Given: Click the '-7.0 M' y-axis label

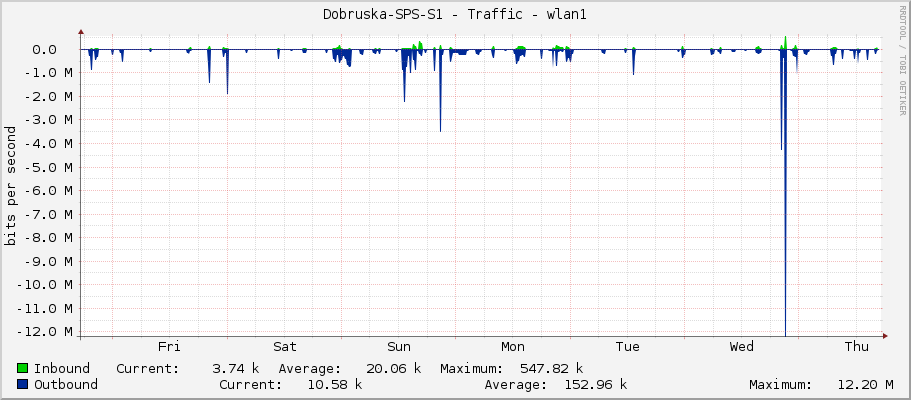Looking at the screenshot, I should pos(49,215).
